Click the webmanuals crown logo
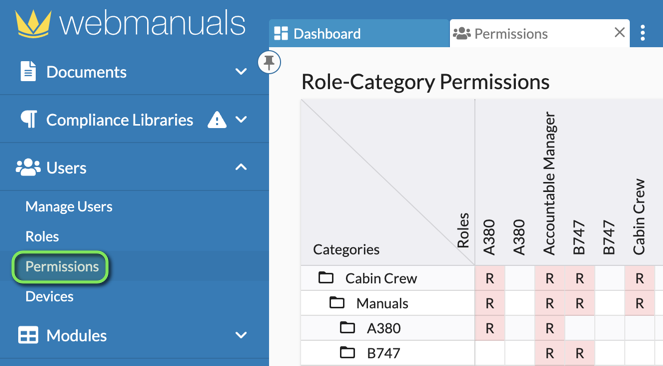663x366 pixels. pyautogui.click(x=33, y=24)
